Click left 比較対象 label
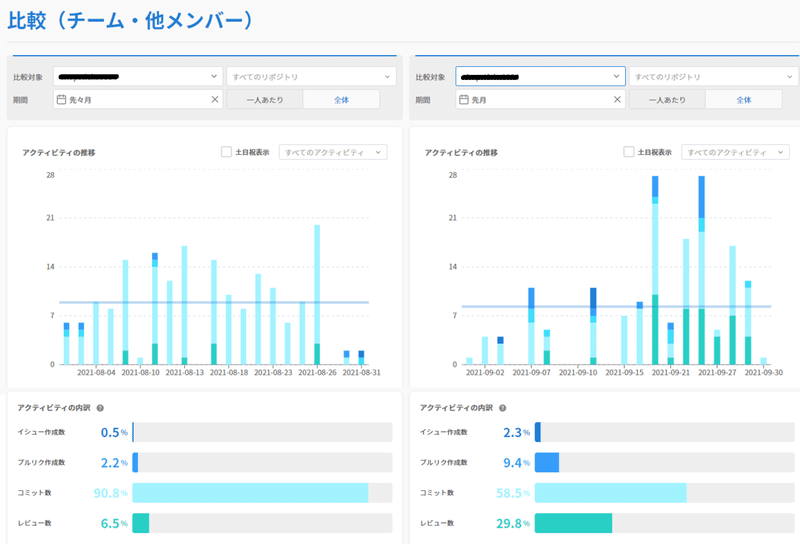This screenshot has height=551, width=800. click(28, 77)
